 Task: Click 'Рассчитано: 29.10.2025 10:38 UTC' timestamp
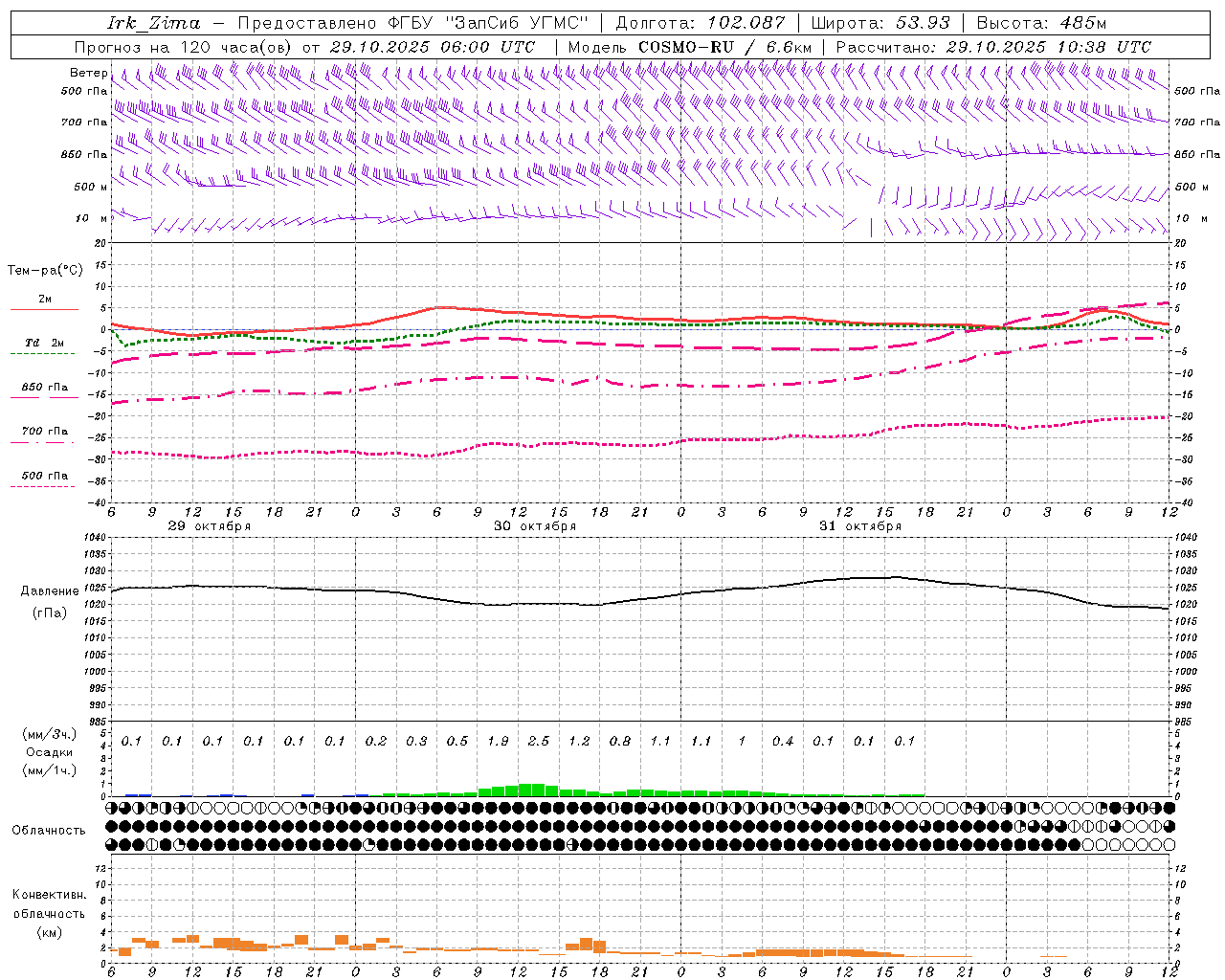coord(993,47)
